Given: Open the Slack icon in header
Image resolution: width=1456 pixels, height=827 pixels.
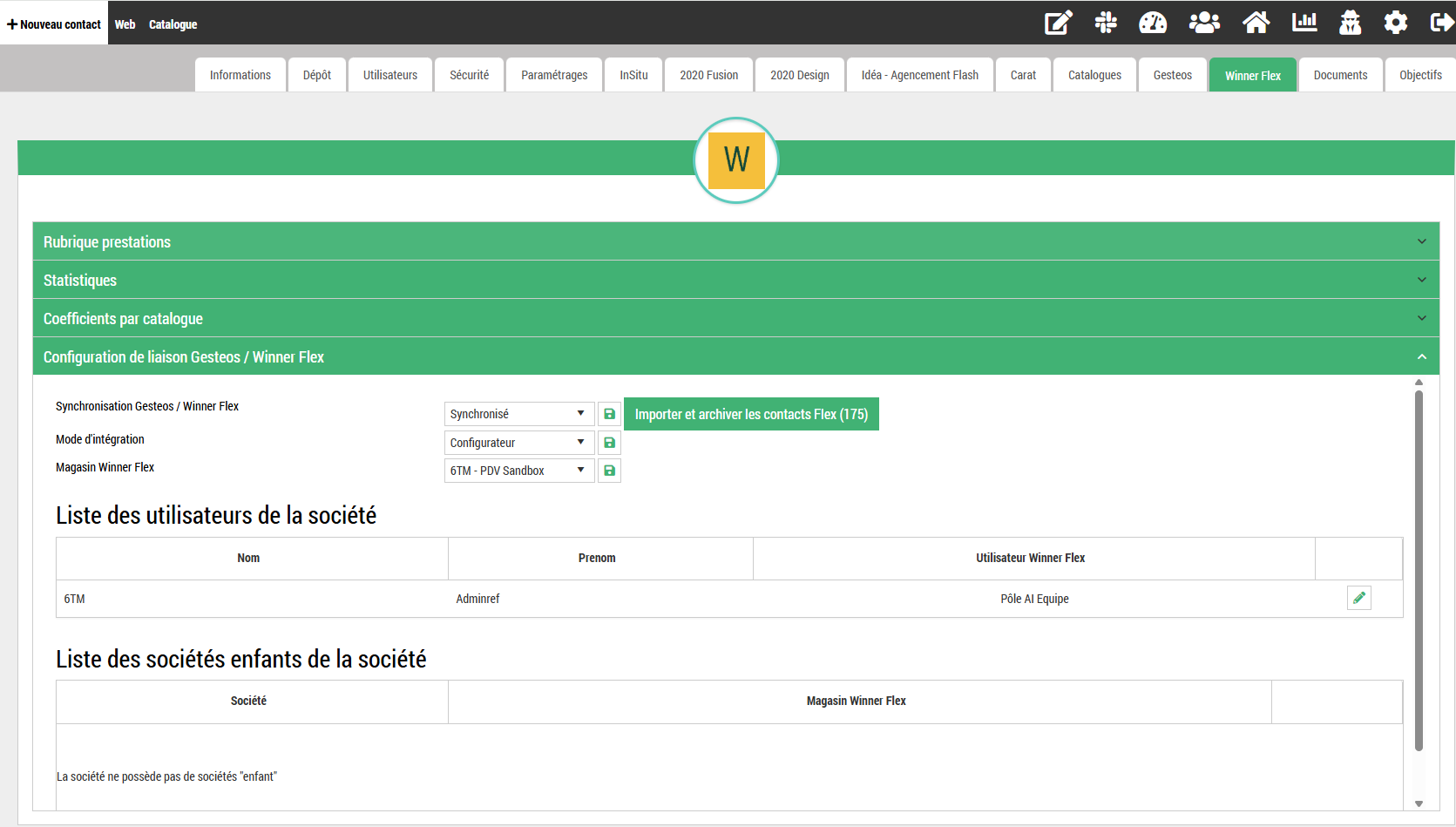Looking at the screenshot, I should click(x=1106, y=23).
